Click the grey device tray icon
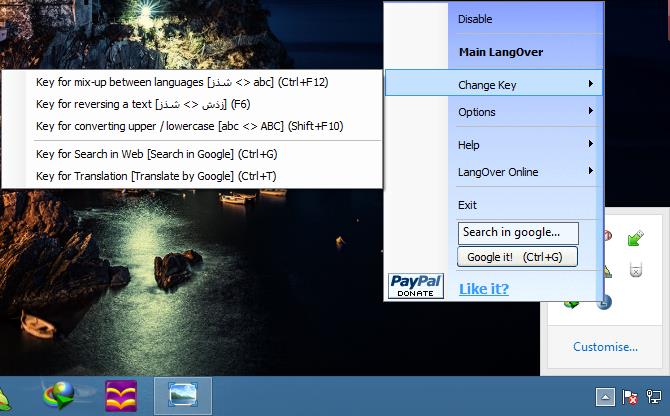Image resolution: width=670 pixels, height=416 pixels. point(634,269)
